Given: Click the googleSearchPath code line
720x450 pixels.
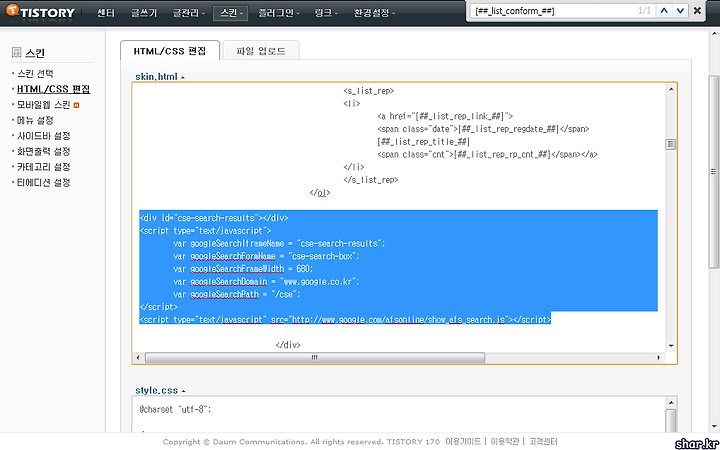Looking at the screenshot, I should [x=237, y=294].
